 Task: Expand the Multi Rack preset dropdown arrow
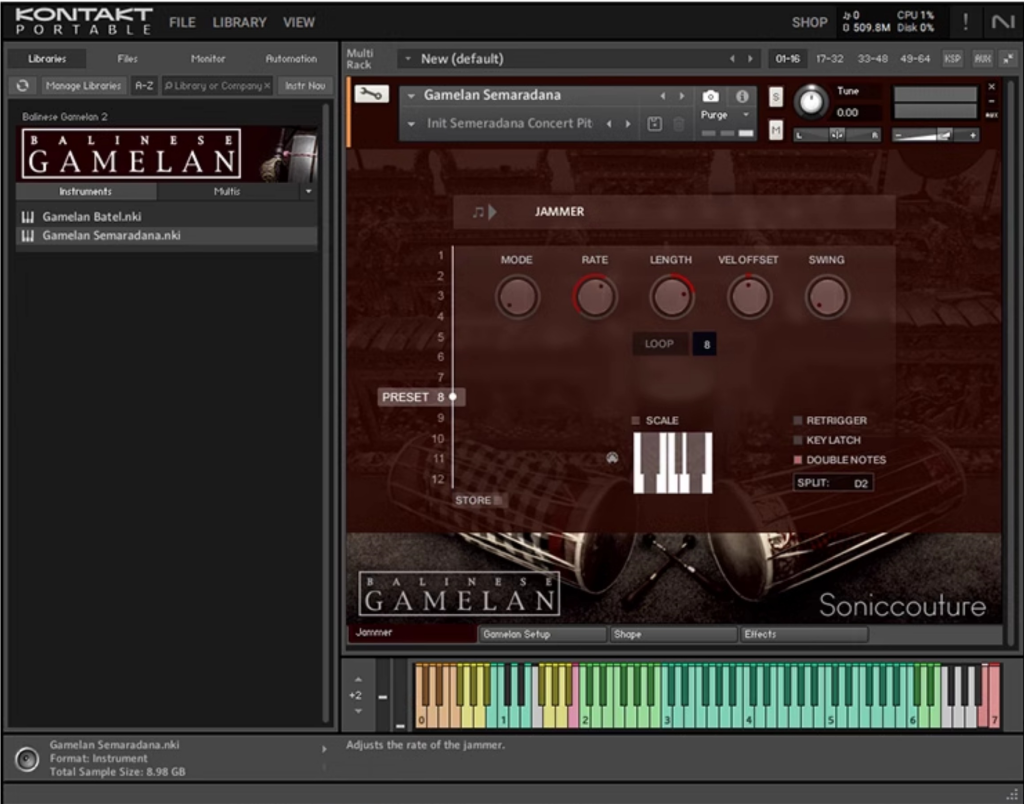click(408, 59)
